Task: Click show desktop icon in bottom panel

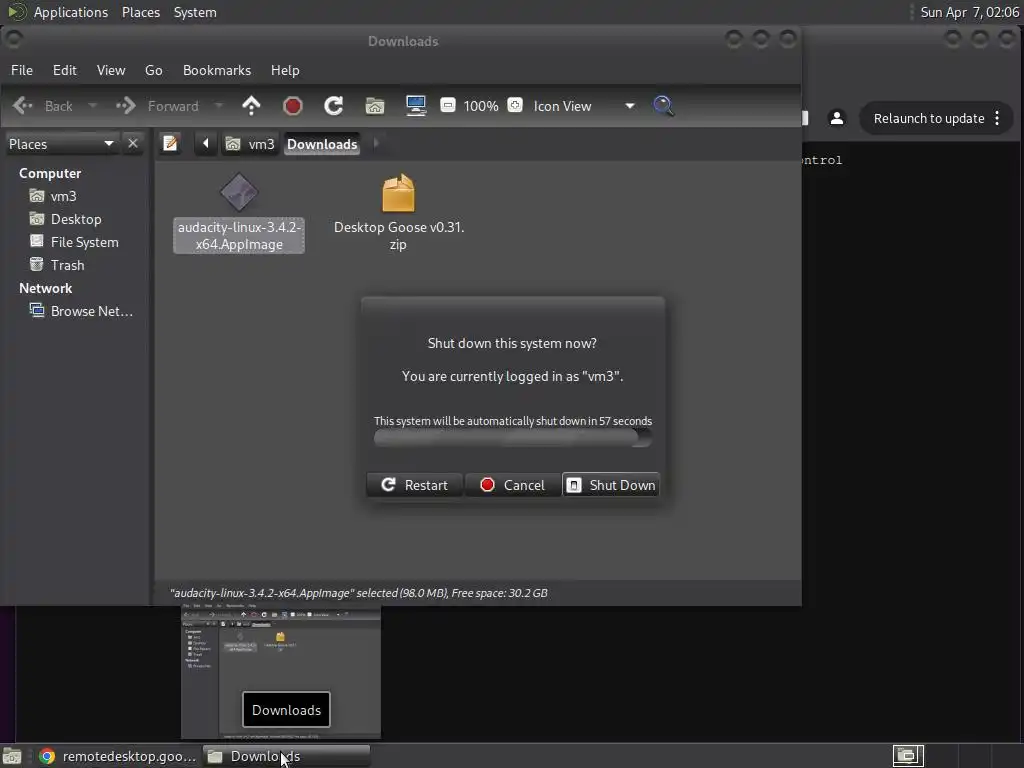Action: [x=12, y=756]
